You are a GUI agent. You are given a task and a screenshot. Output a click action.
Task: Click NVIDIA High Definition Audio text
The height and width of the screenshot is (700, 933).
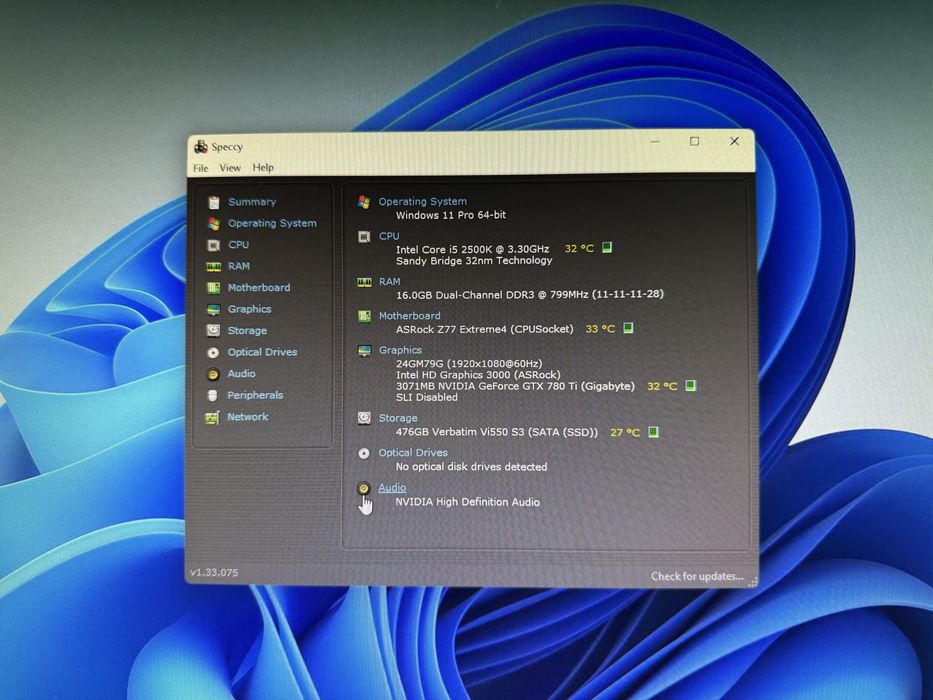pyautogui.click(x=468, y=502)
